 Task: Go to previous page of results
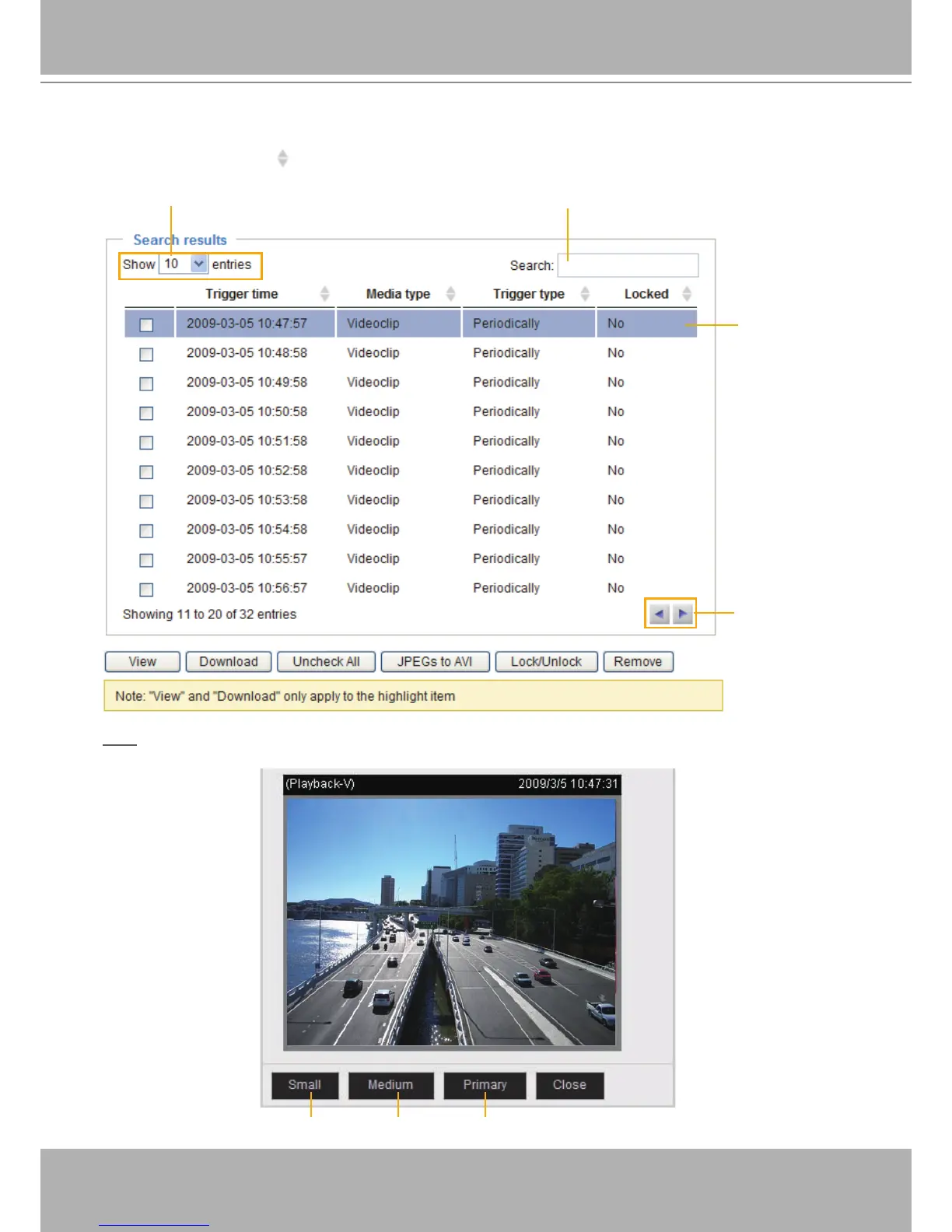(659, 614)
